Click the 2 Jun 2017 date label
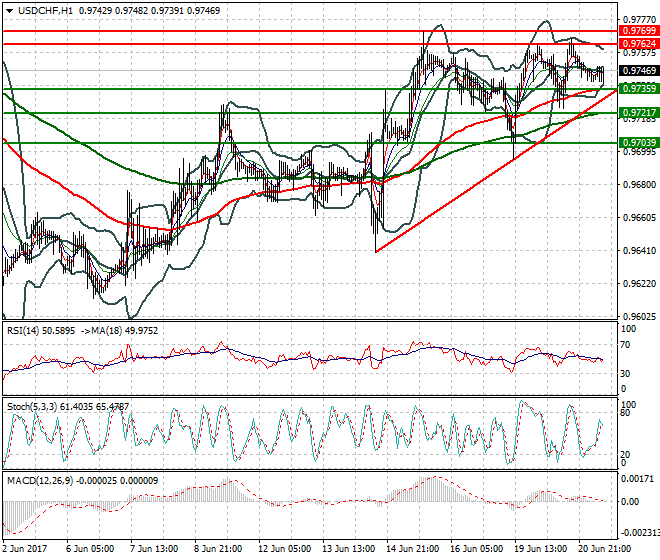660x560 pixels. pos(24,549)
